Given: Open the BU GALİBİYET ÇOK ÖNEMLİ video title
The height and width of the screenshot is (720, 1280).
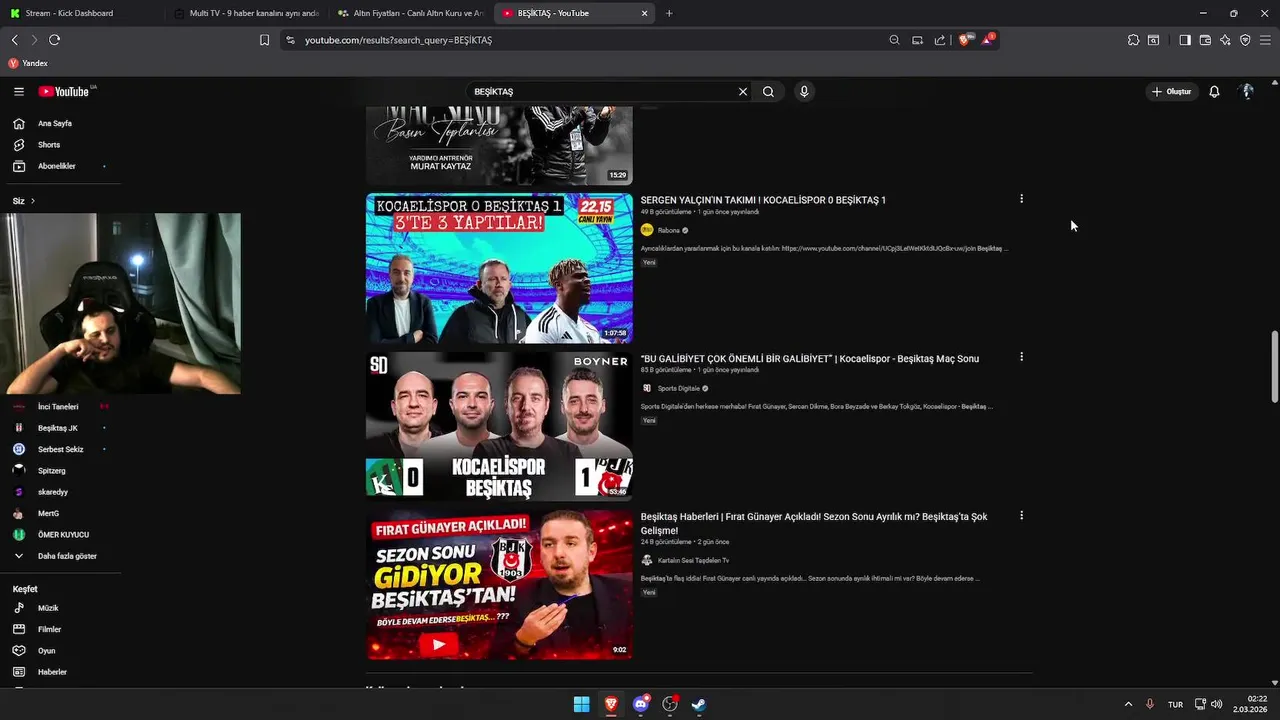Looking at the screenshot, I should (x=810, y=359).
